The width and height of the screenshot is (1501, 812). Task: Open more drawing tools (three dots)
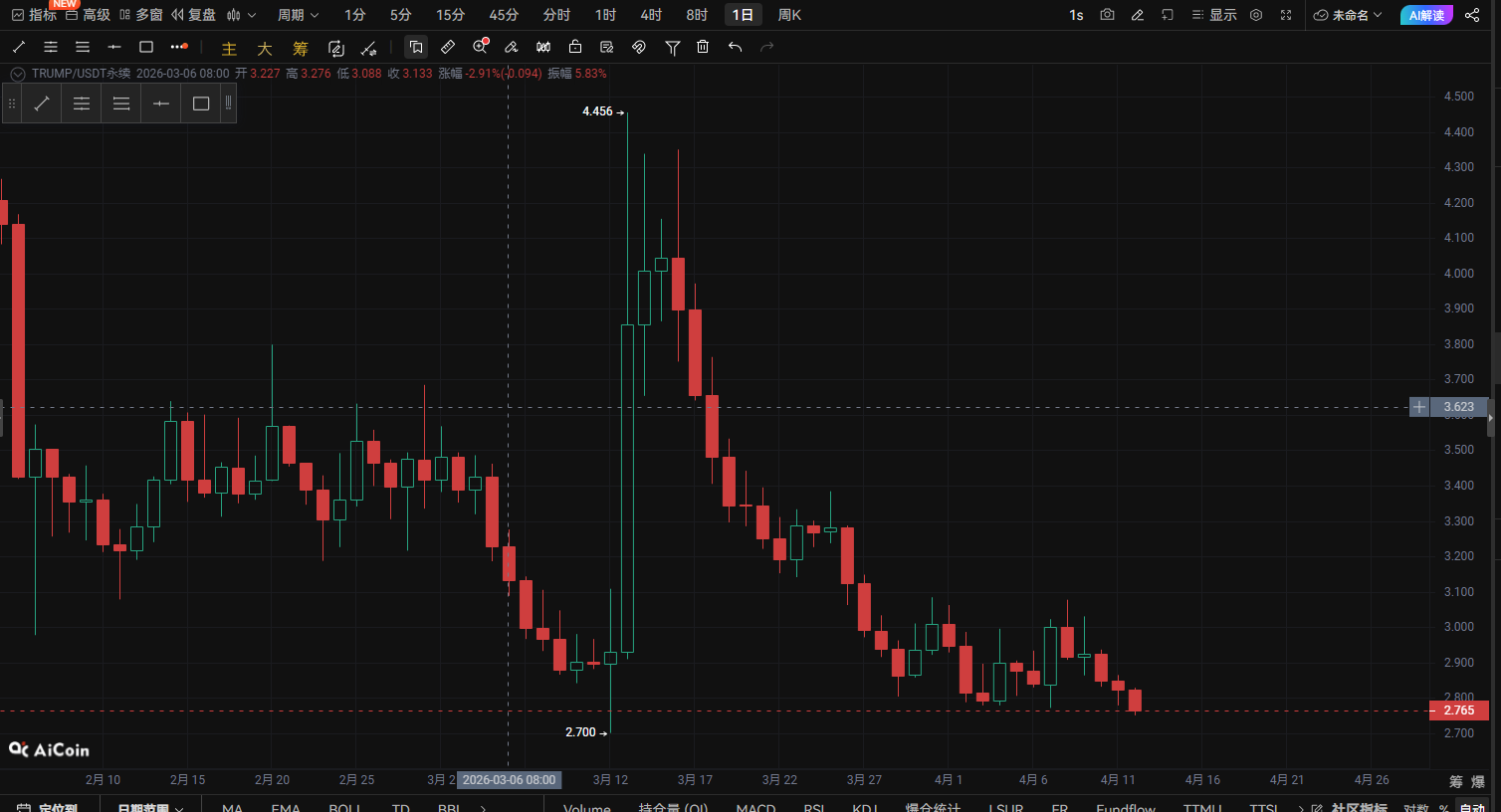[x=179, y=47]
